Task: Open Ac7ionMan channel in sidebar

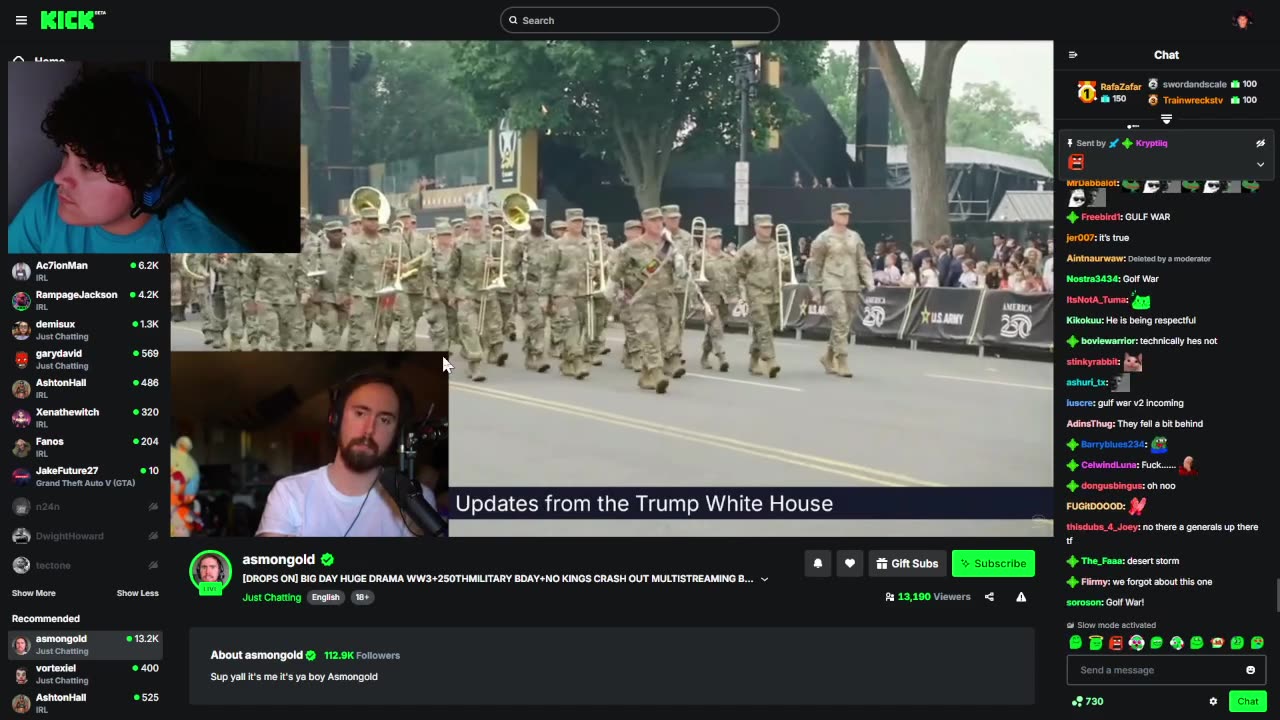Action: (85, 271)
